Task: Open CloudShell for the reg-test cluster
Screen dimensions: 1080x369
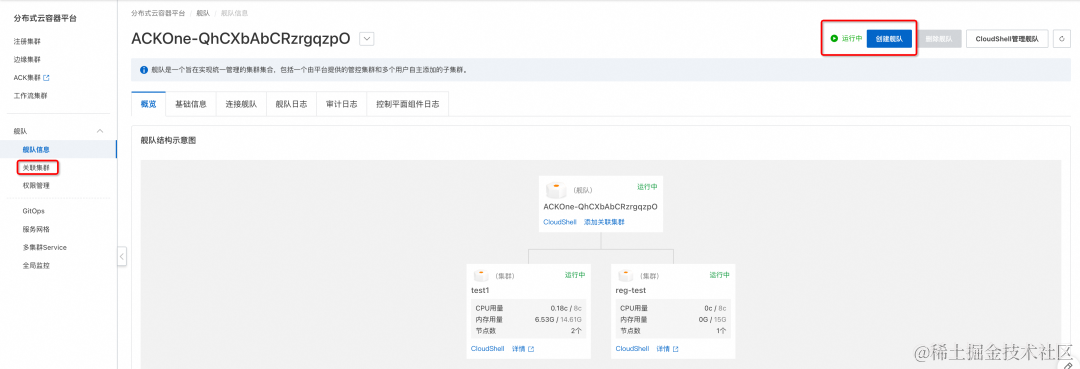Action: tap(632, 349)
